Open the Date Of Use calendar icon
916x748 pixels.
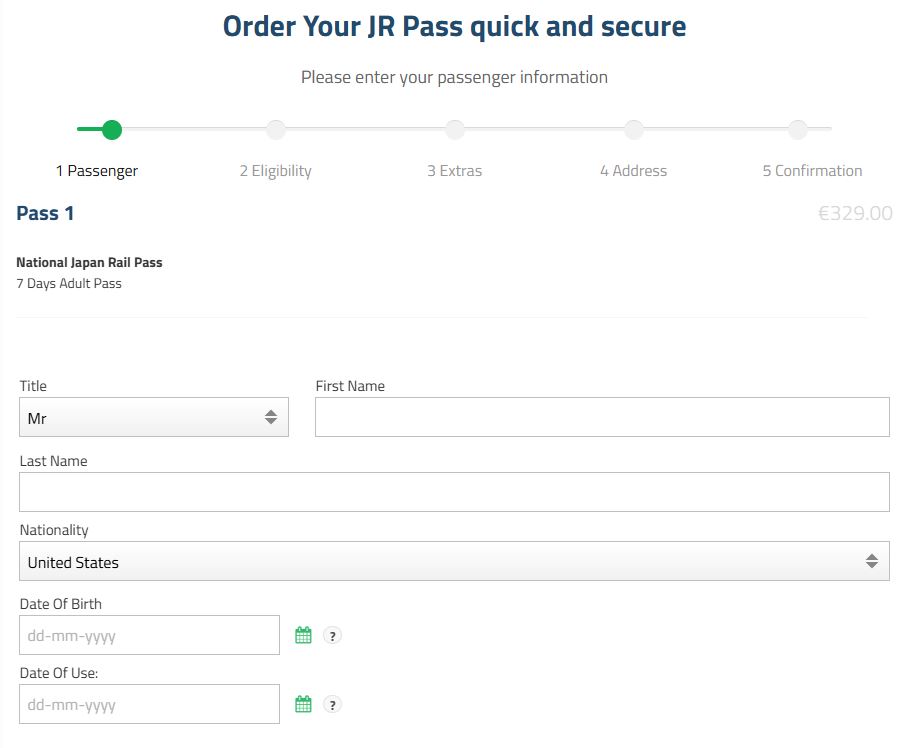303,704
